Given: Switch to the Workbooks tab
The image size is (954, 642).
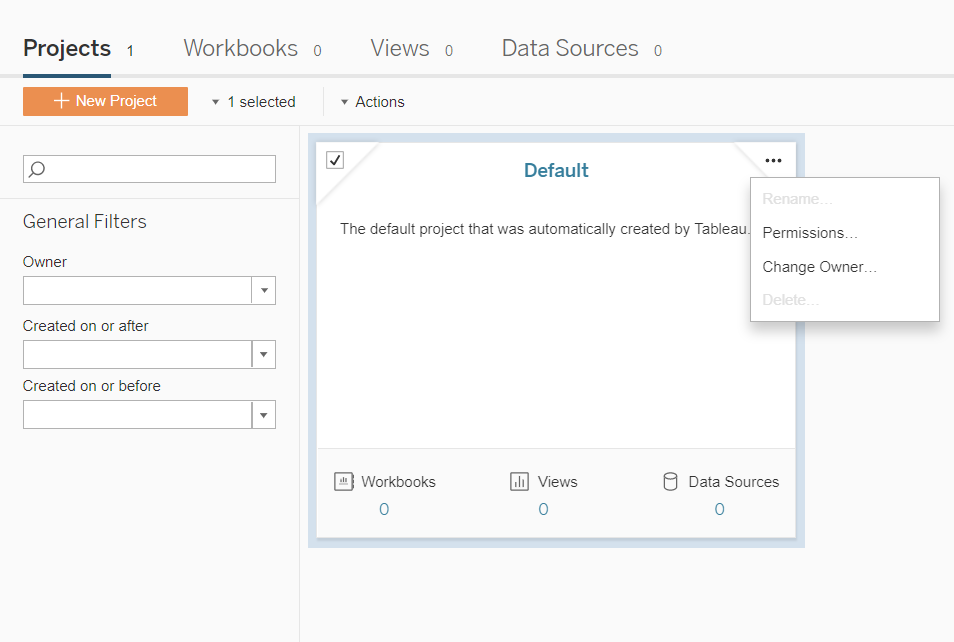Looking at the screenshot, I should [x=241, y=49].
